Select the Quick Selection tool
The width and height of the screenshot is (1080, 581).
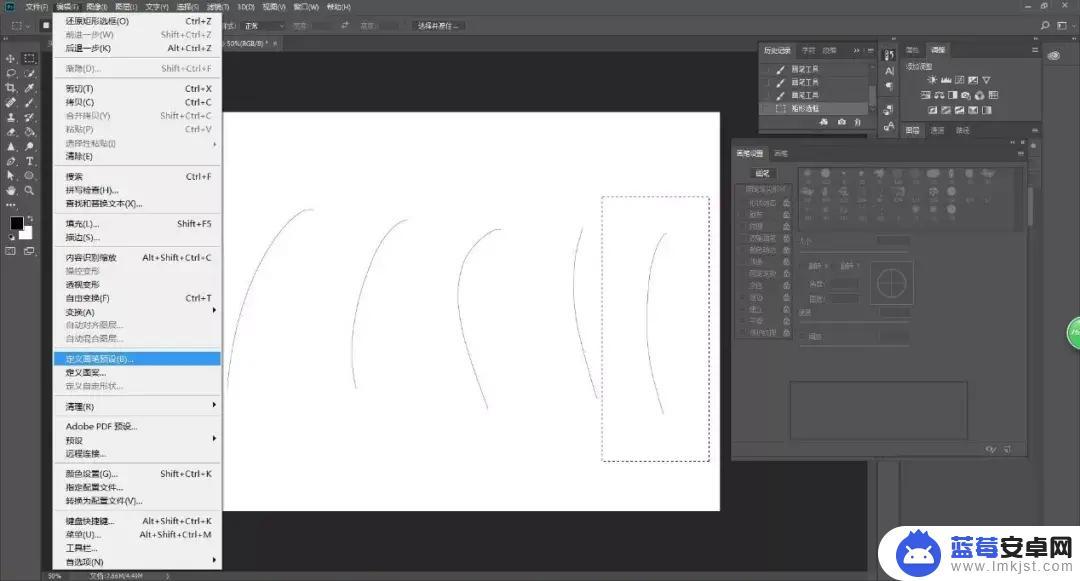click(x=29, y=73)
